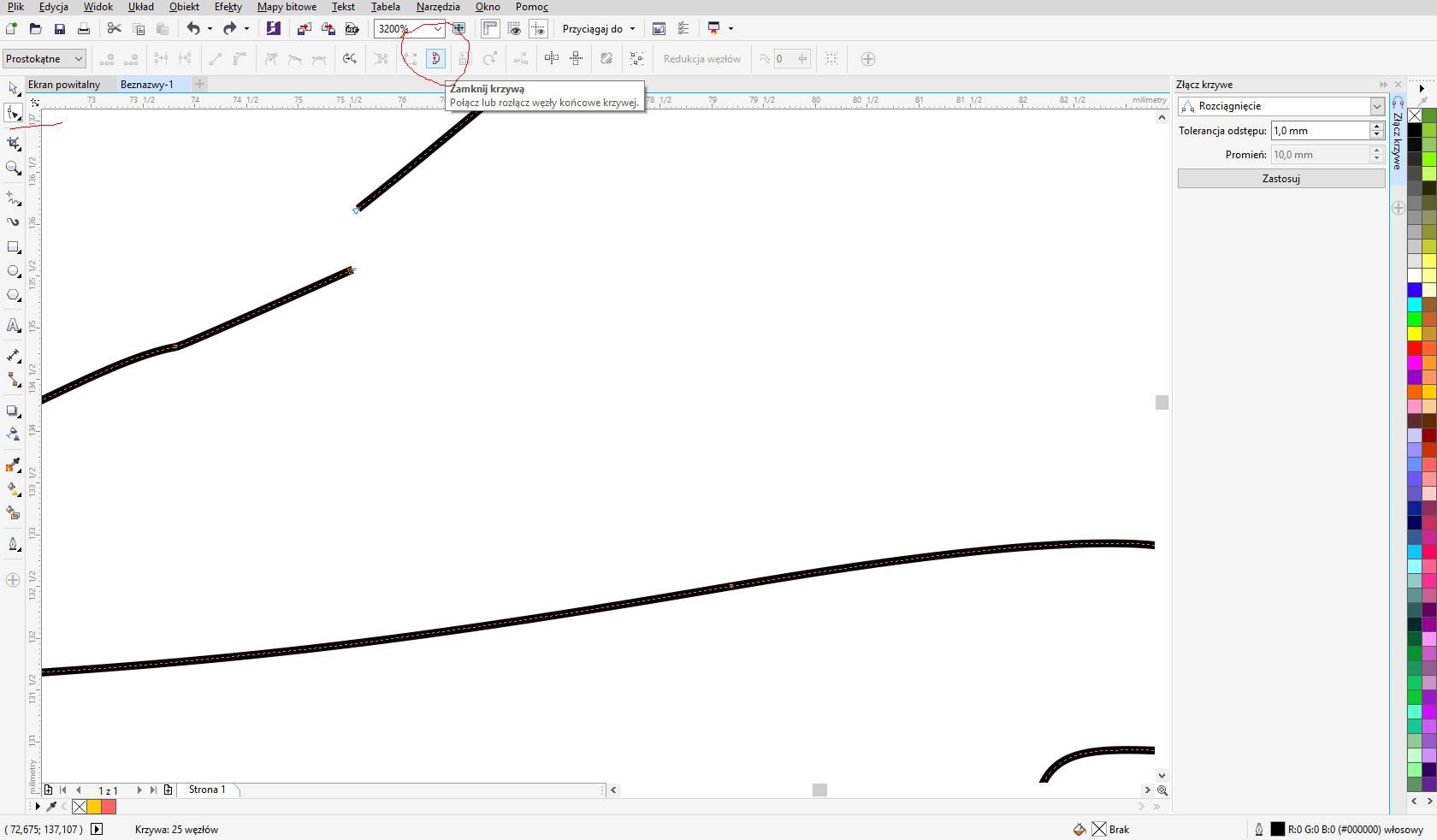The image size is (1437, 840).
Task: Select the Pick tool arrow
Action: coord(13,89)
